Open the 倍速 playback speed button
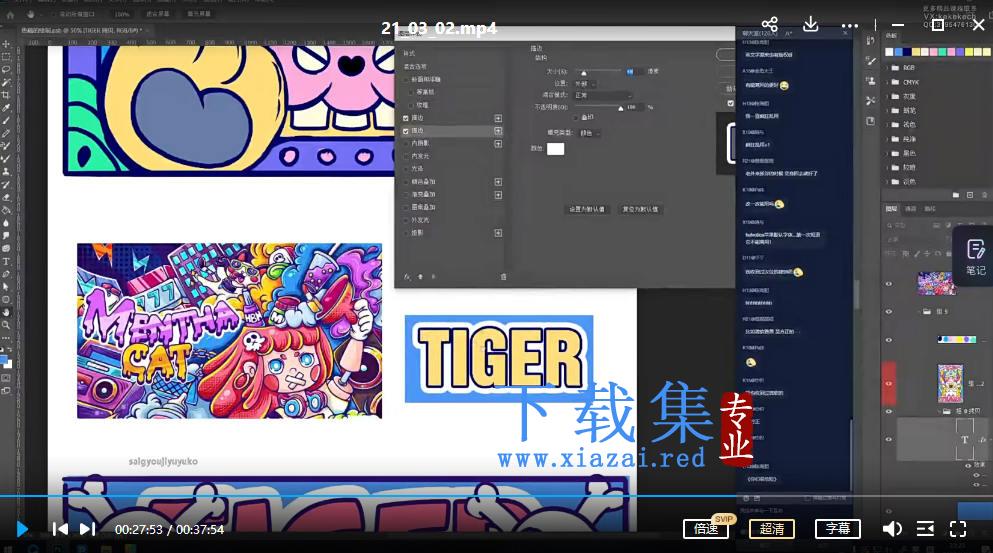The width and height of the screenshot is (993, 553). click(706, 529)
